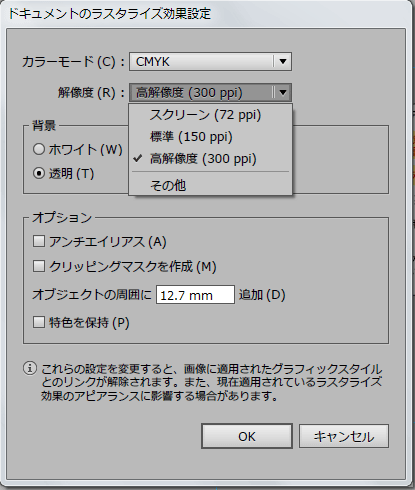Enable 特色を保持 checkbox
The width and height of the screenshot is (415, 490).
[x=39, y=322]
